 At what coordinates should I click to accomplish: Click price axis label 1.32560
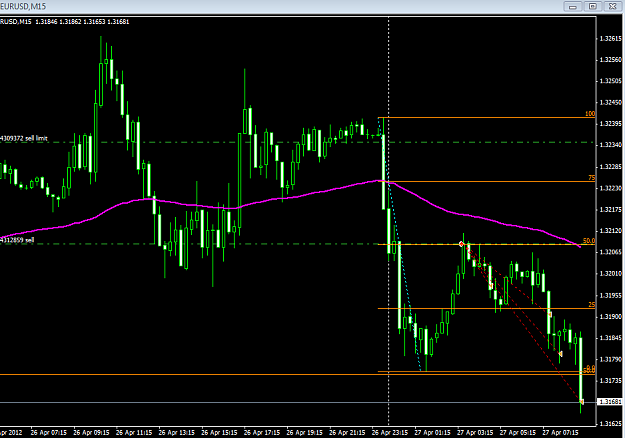pyautogui.click(x=610, y=60)
